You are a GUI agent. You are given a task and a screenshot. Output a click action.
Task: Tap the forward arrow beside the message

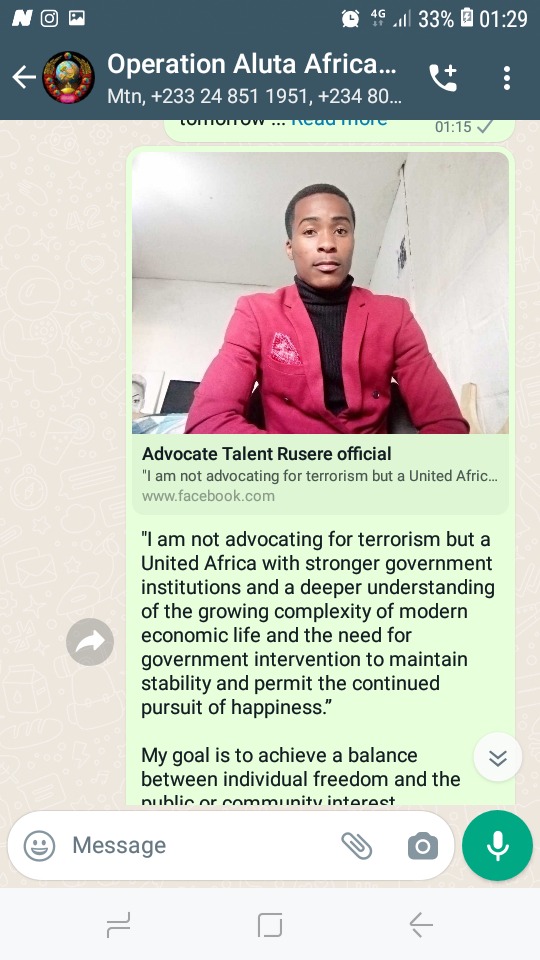(x=90, y=642)
